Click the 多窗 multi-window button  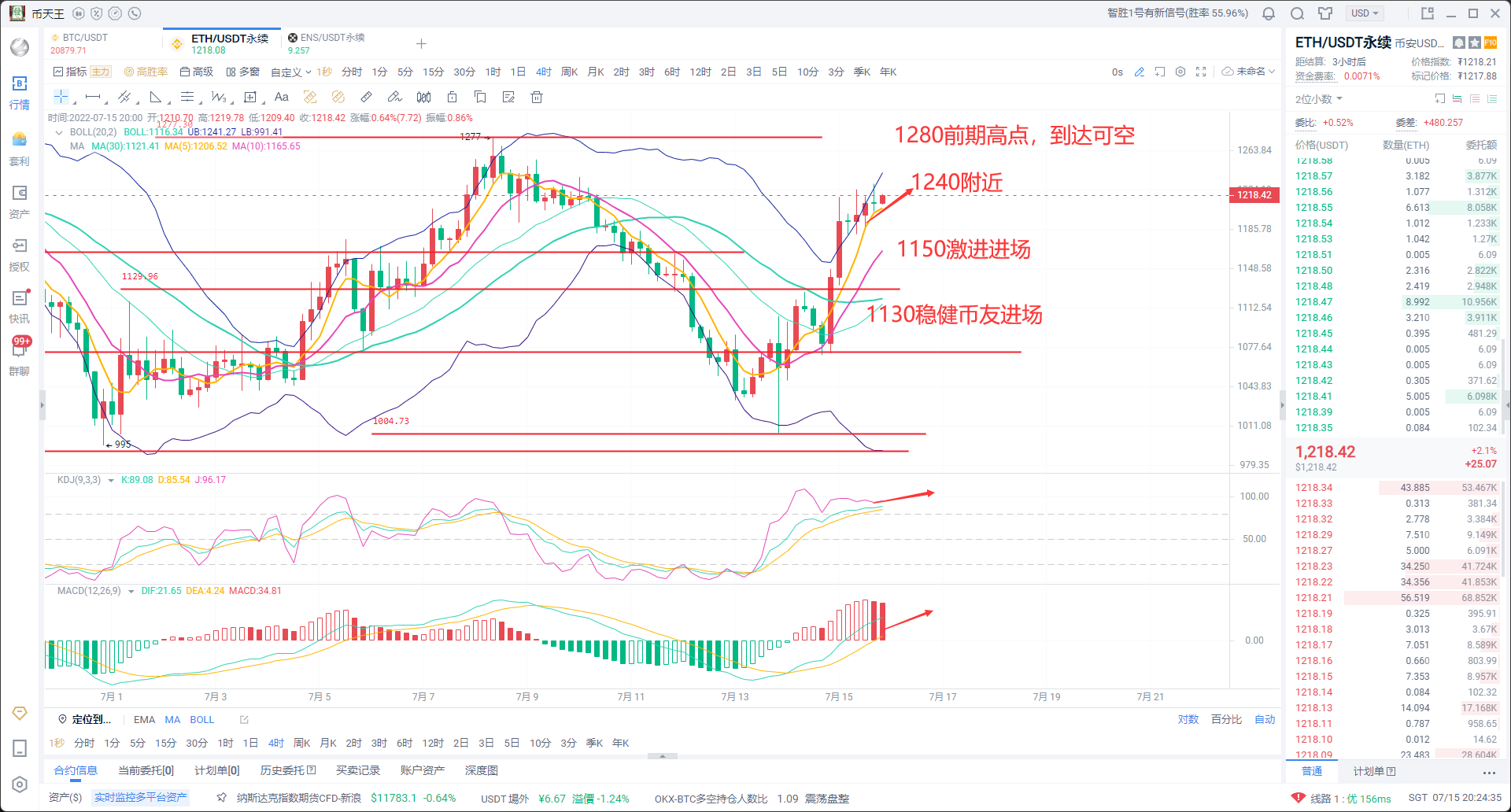point(243,72)
